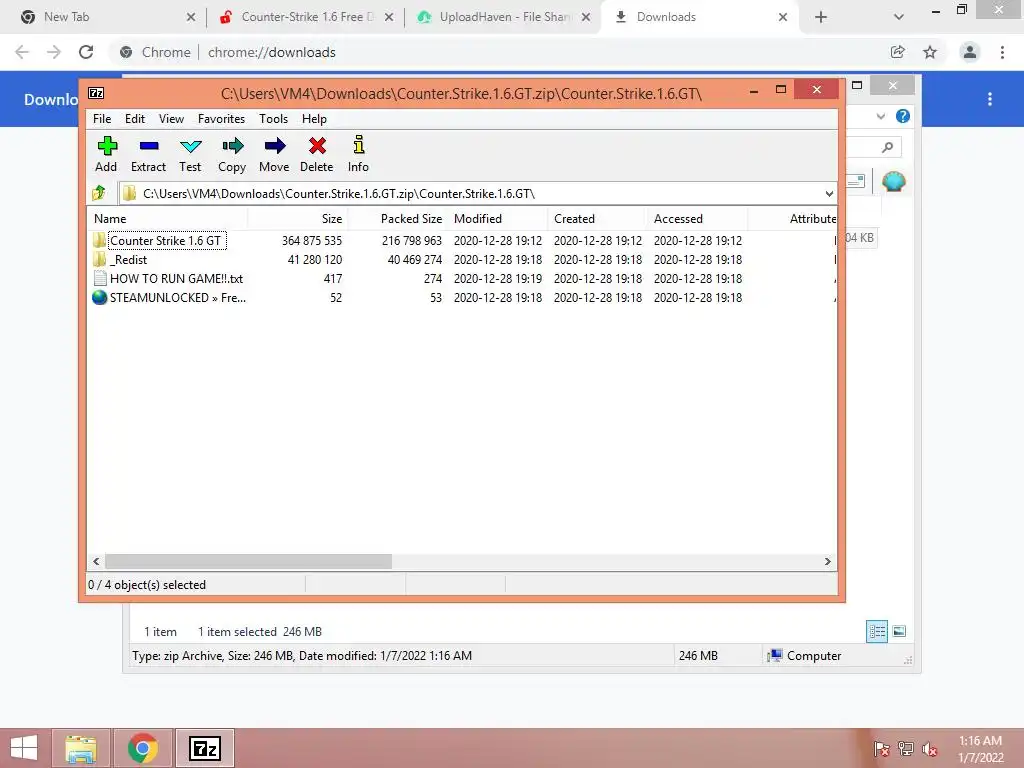Close the Downloads tab
Viewport: 1024px width, 768px height.
(x=783, y=17)
